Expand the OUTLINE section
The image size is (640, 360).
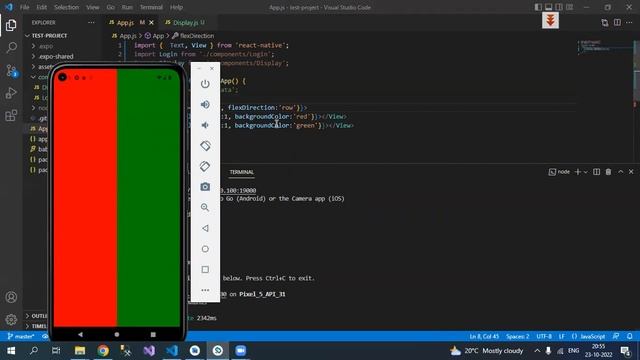coord(37,316)
